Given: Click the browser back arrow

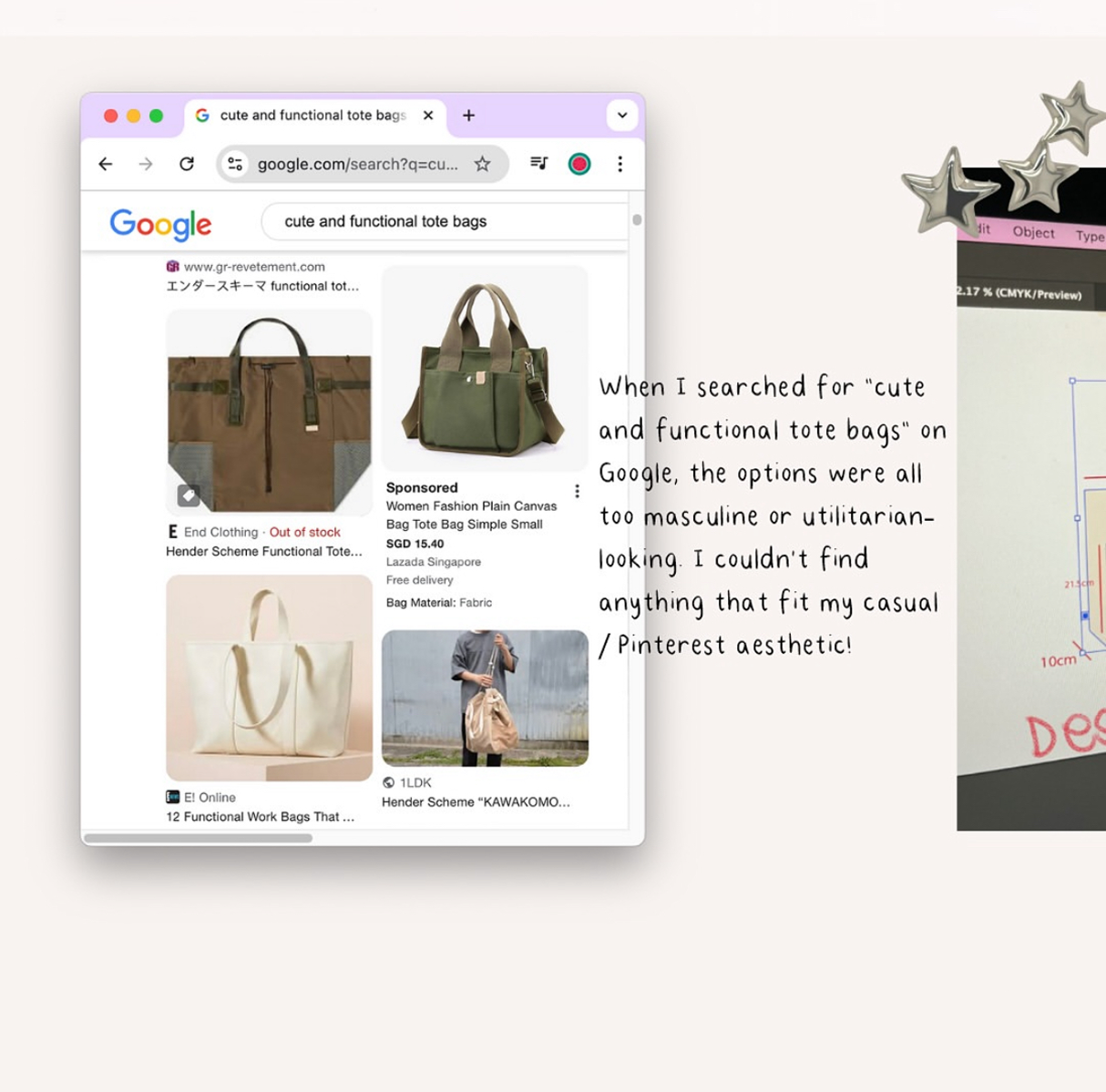Looking at the screenshot, I should click(x=106, y=164).
